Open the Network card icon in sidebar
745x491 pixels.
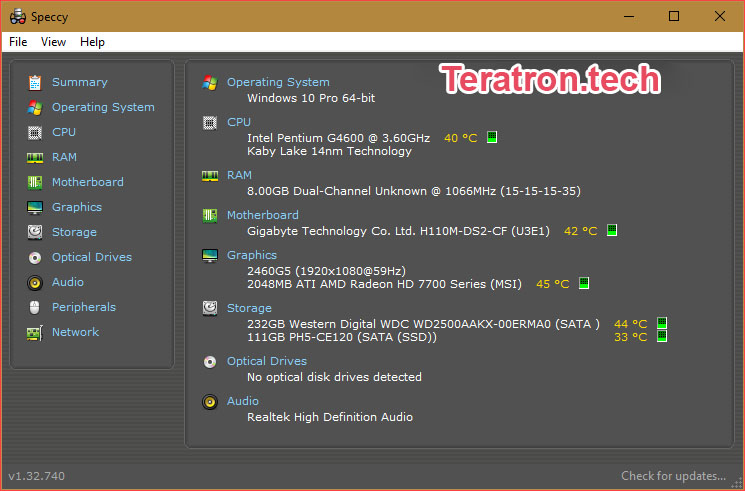35,333
